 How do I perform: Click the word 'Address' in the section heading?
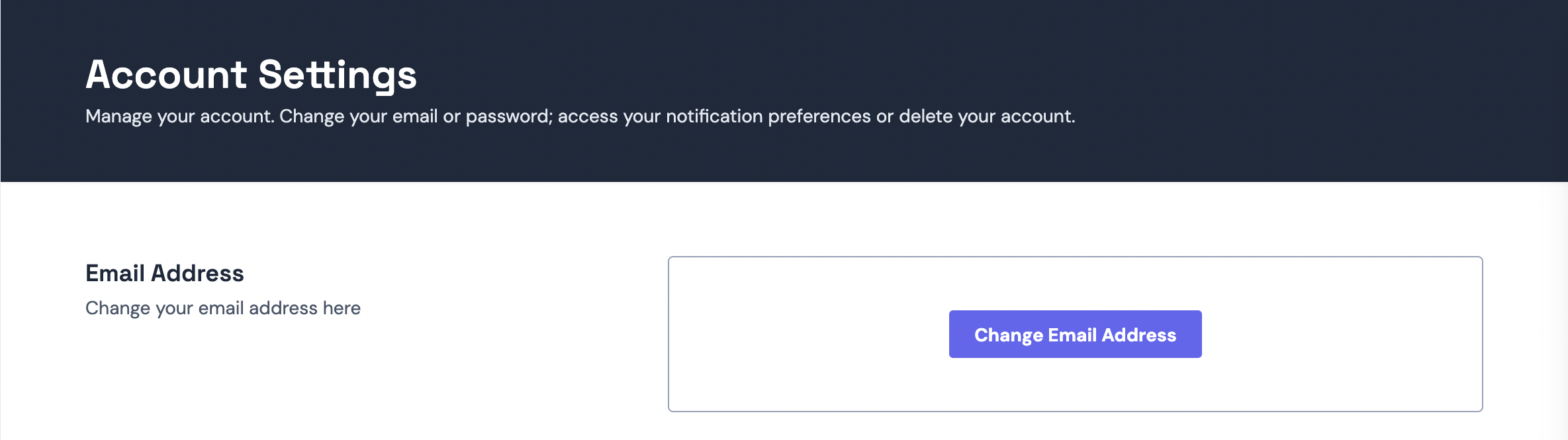pyautogui.click(x=197, y=273)
